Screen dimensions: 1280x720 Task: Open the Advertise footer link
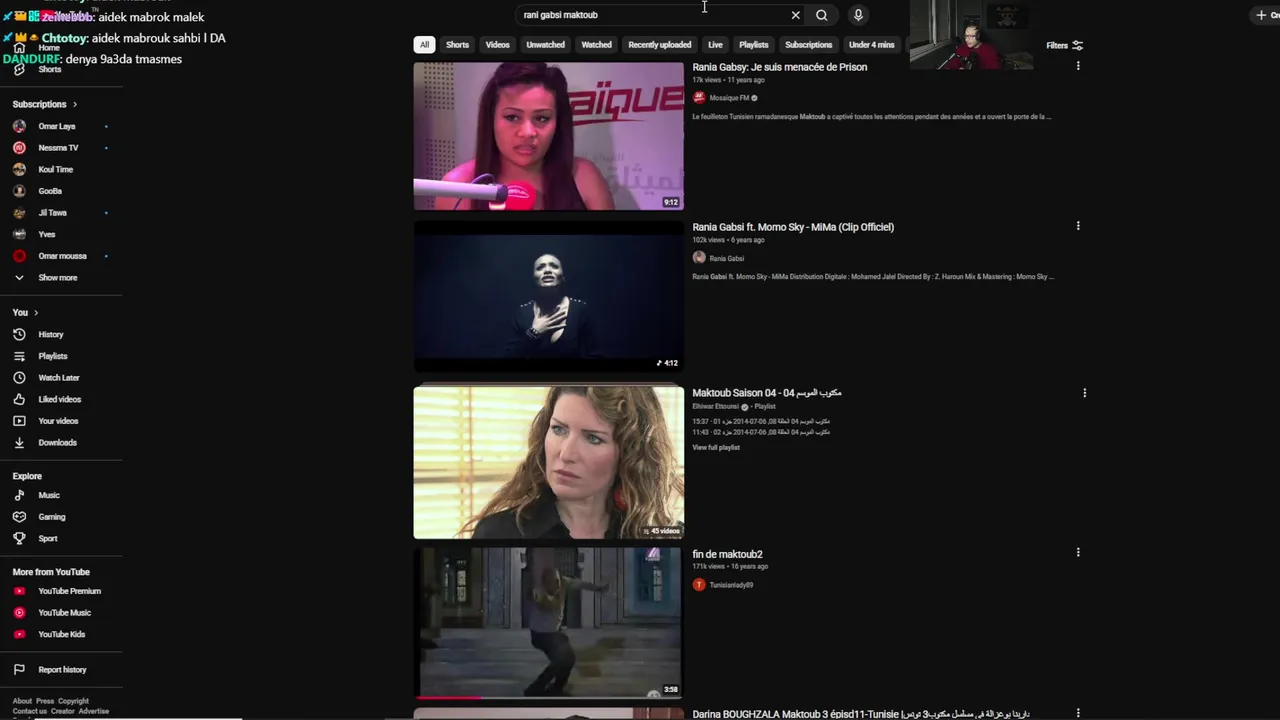94,711
